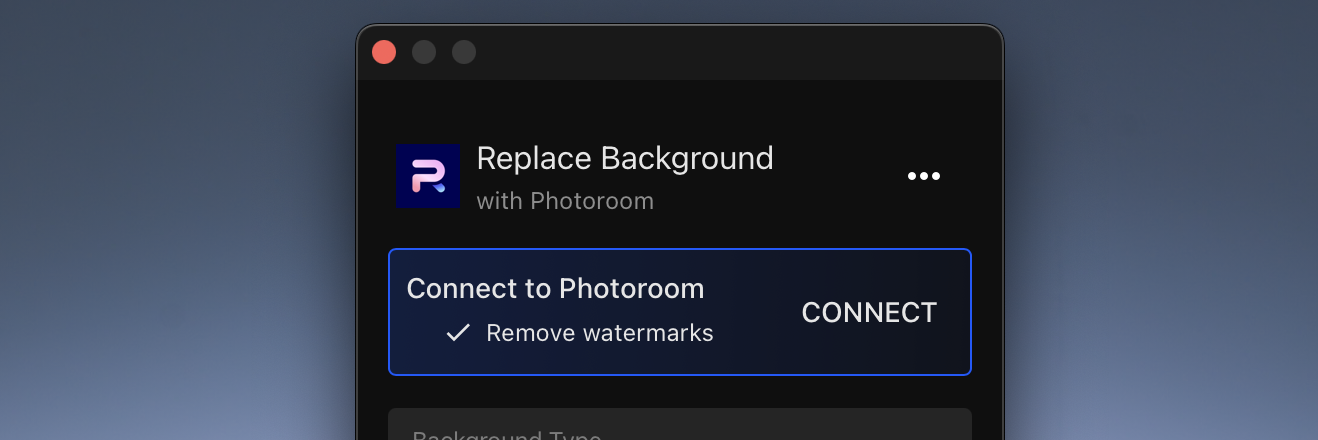
Task: Expand the partially visible Background Type panel
Action: [x=680, y=424]
